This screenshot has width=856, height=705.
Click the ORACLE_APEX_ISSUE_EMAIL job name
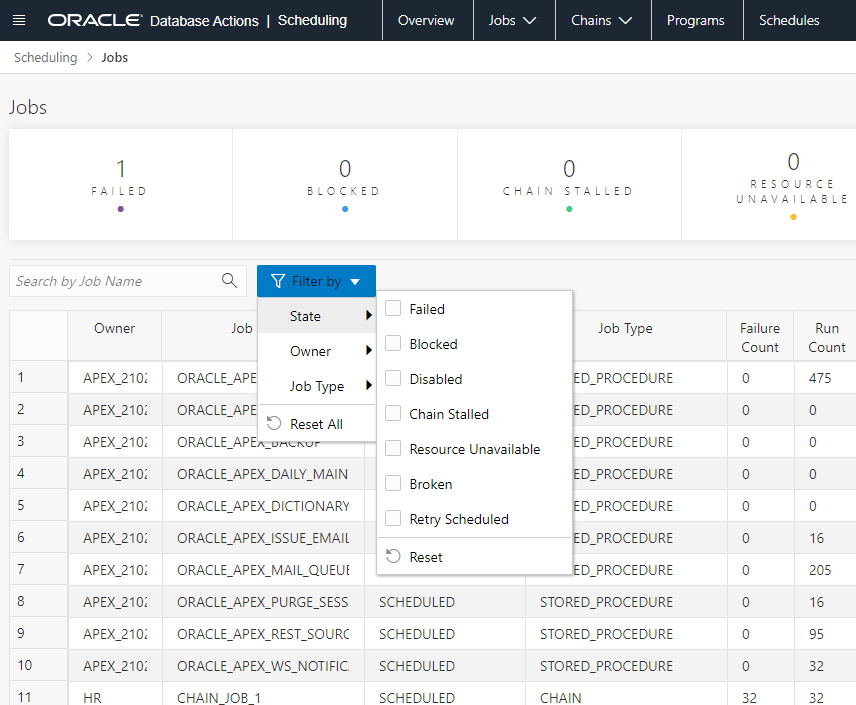(x=263, y=538)
